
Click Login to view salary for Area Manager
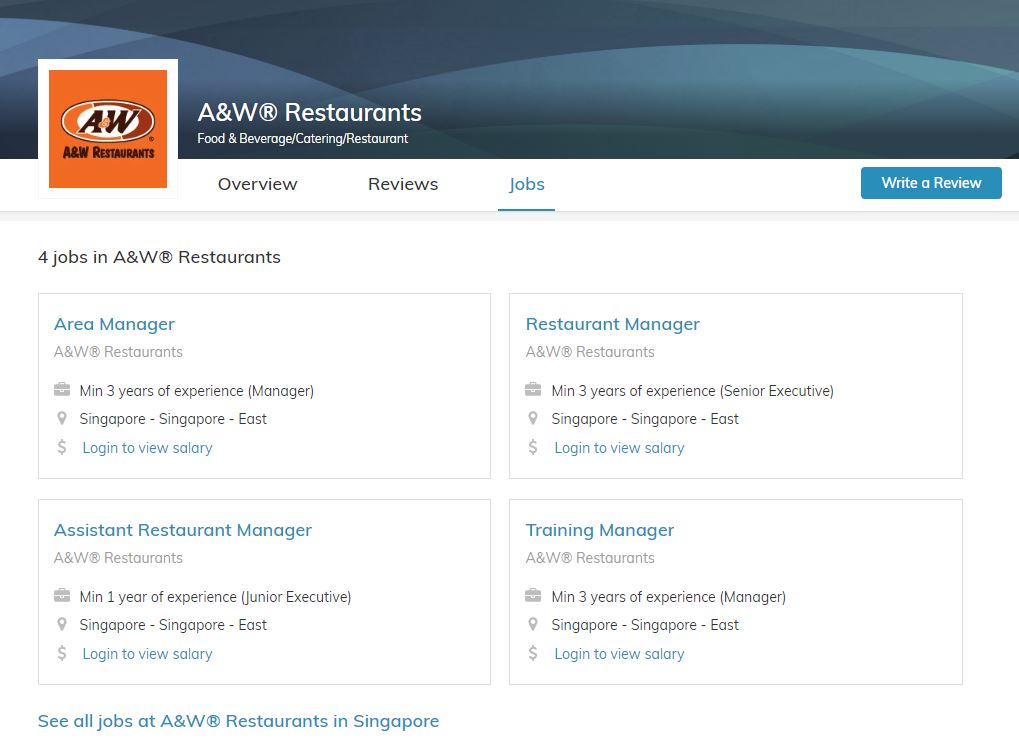[x=147, y=448]
